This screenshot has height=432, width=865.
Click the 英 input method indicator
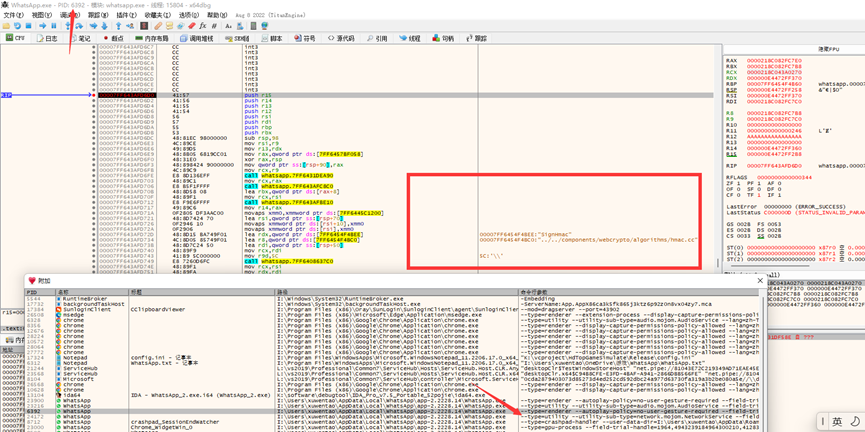836,422
